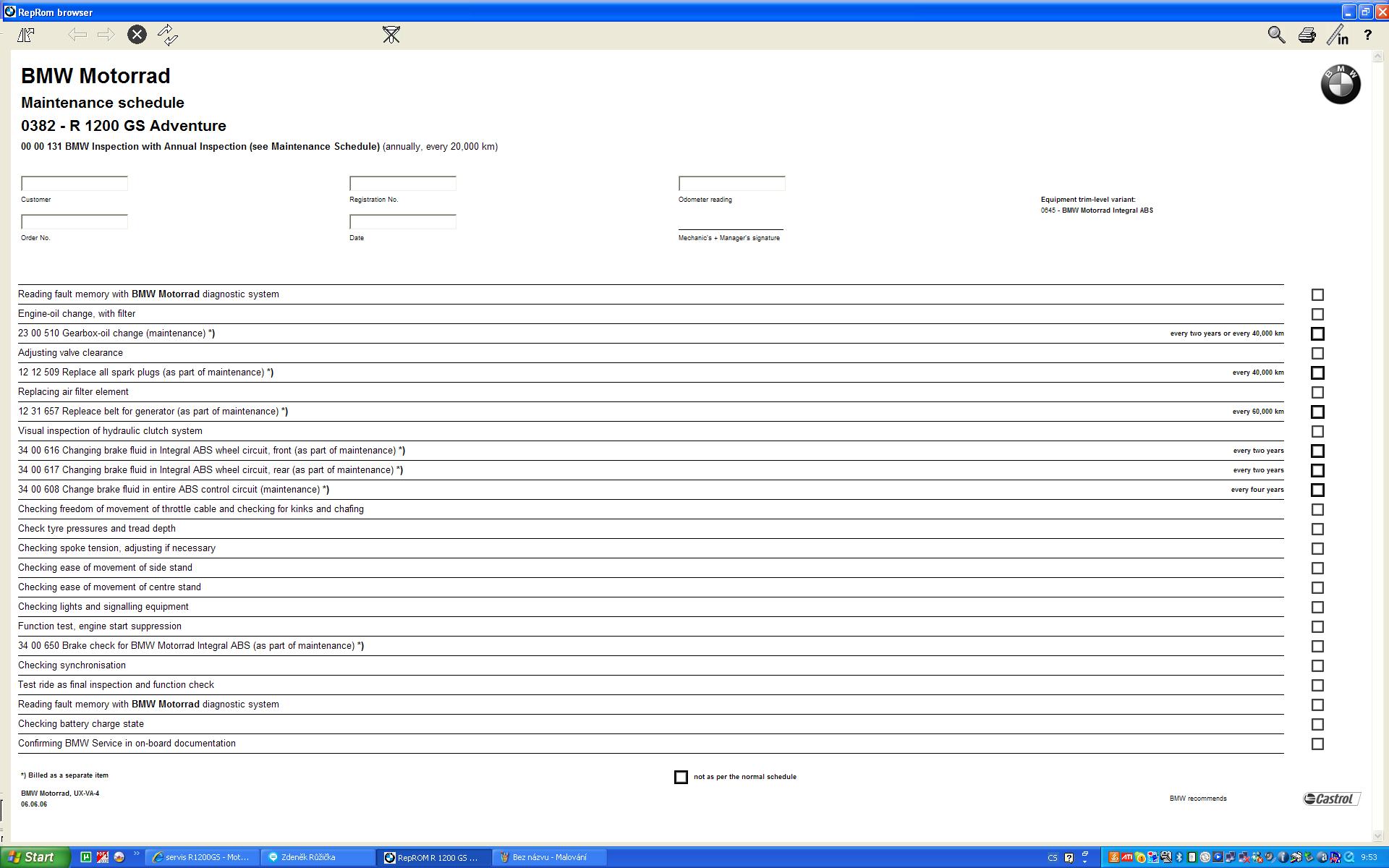The width and height of the screenshot is (1389, 868).
Task: Mark the Adjusting valve clearance checkbox
Action: pos(1317,354)
